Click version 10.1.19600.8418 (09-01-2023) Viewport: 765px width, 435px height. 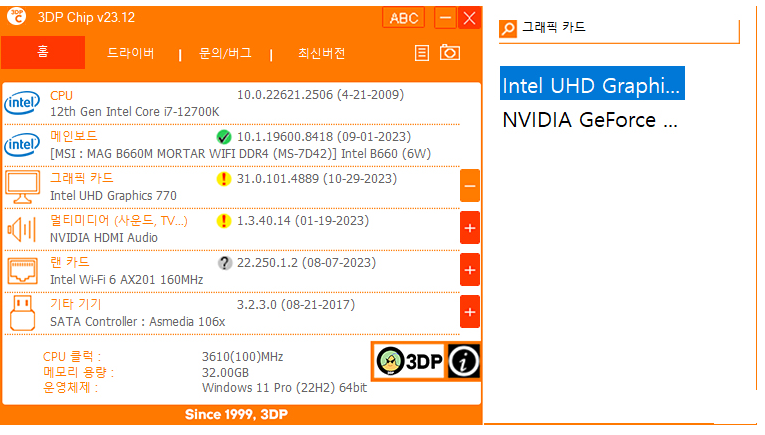324,137
